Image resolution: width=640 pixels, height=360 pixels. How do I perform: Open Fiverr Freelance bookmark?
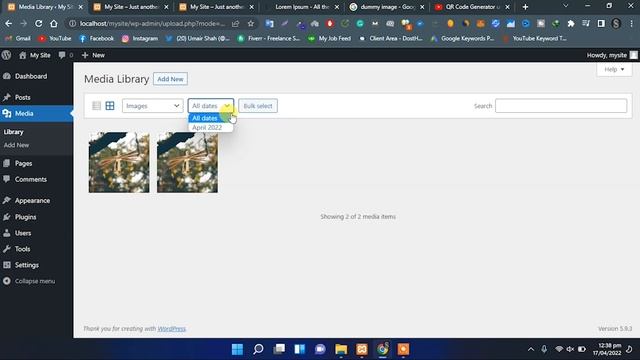[x=269, y=38]
